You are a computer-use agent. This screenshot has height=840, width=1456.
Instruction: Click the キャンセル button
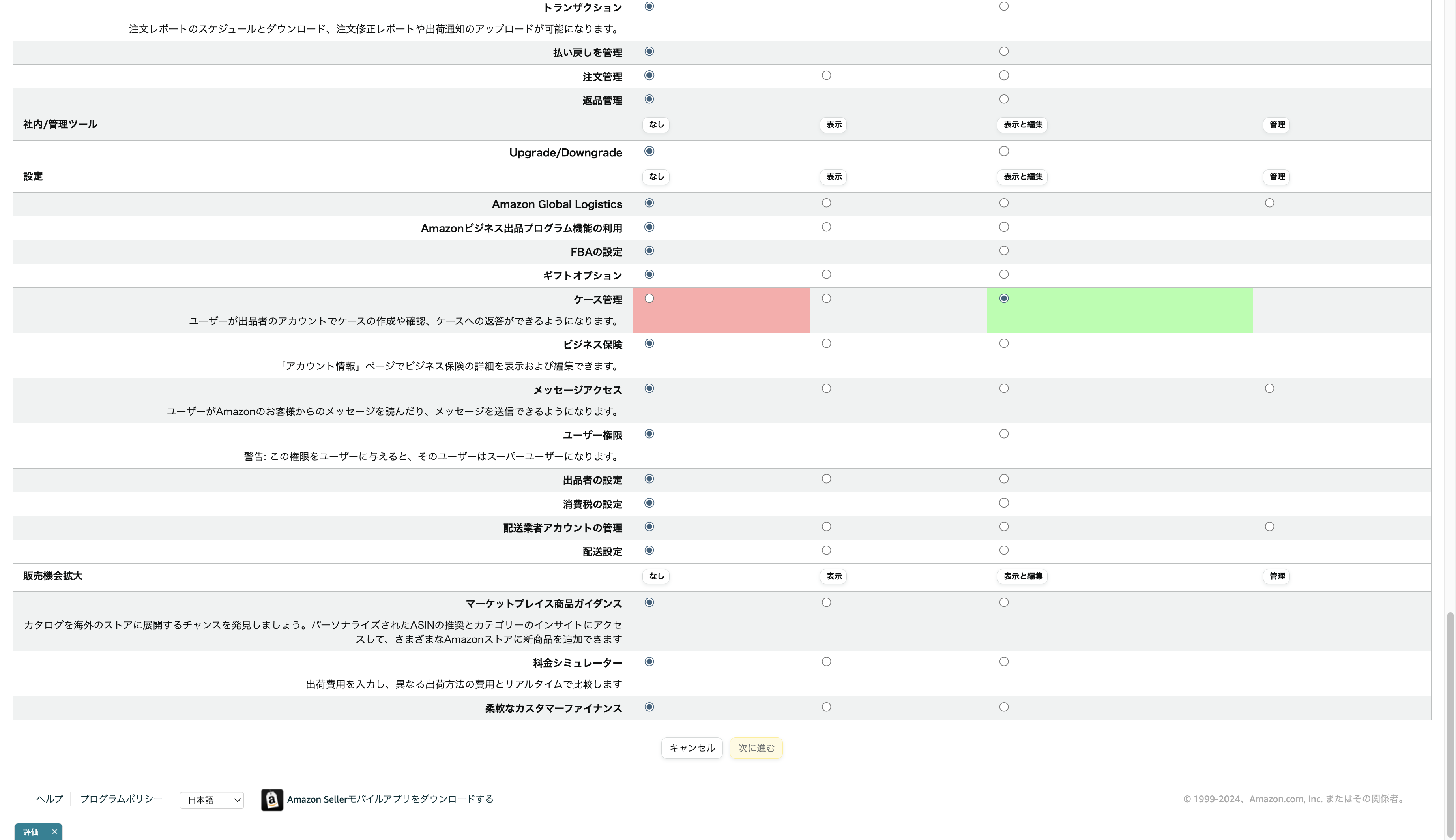tap(691, 748)
